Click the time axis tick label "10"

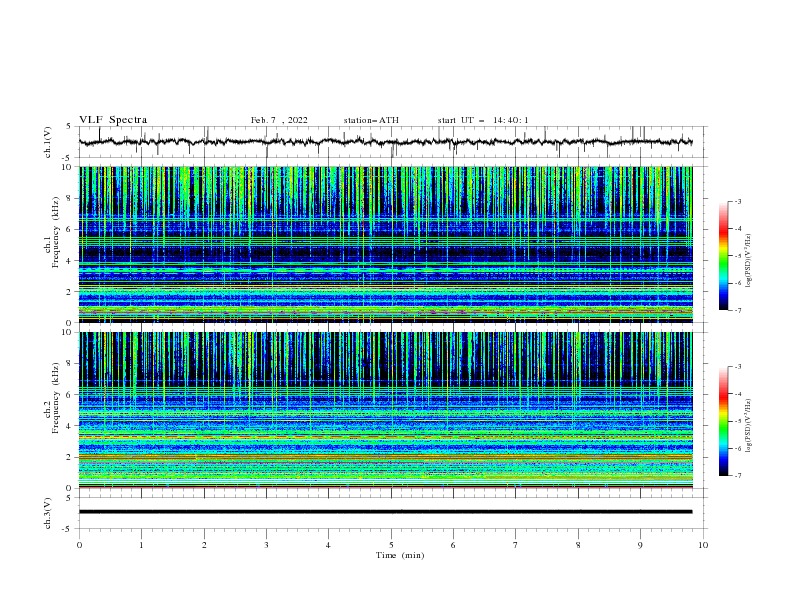point(703,545)
